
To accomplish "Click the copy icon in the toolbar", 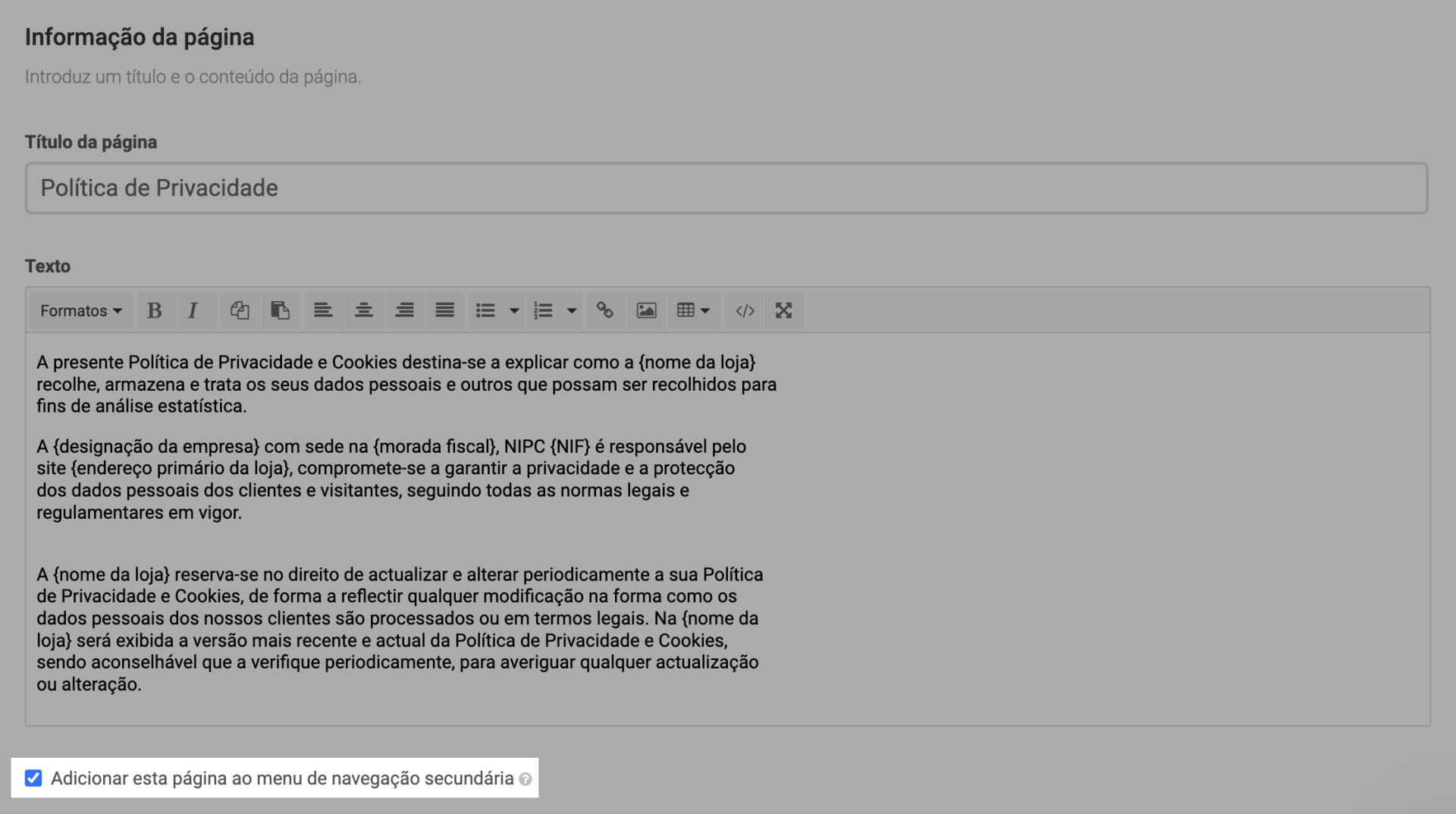I will click(x=240, y=310).
